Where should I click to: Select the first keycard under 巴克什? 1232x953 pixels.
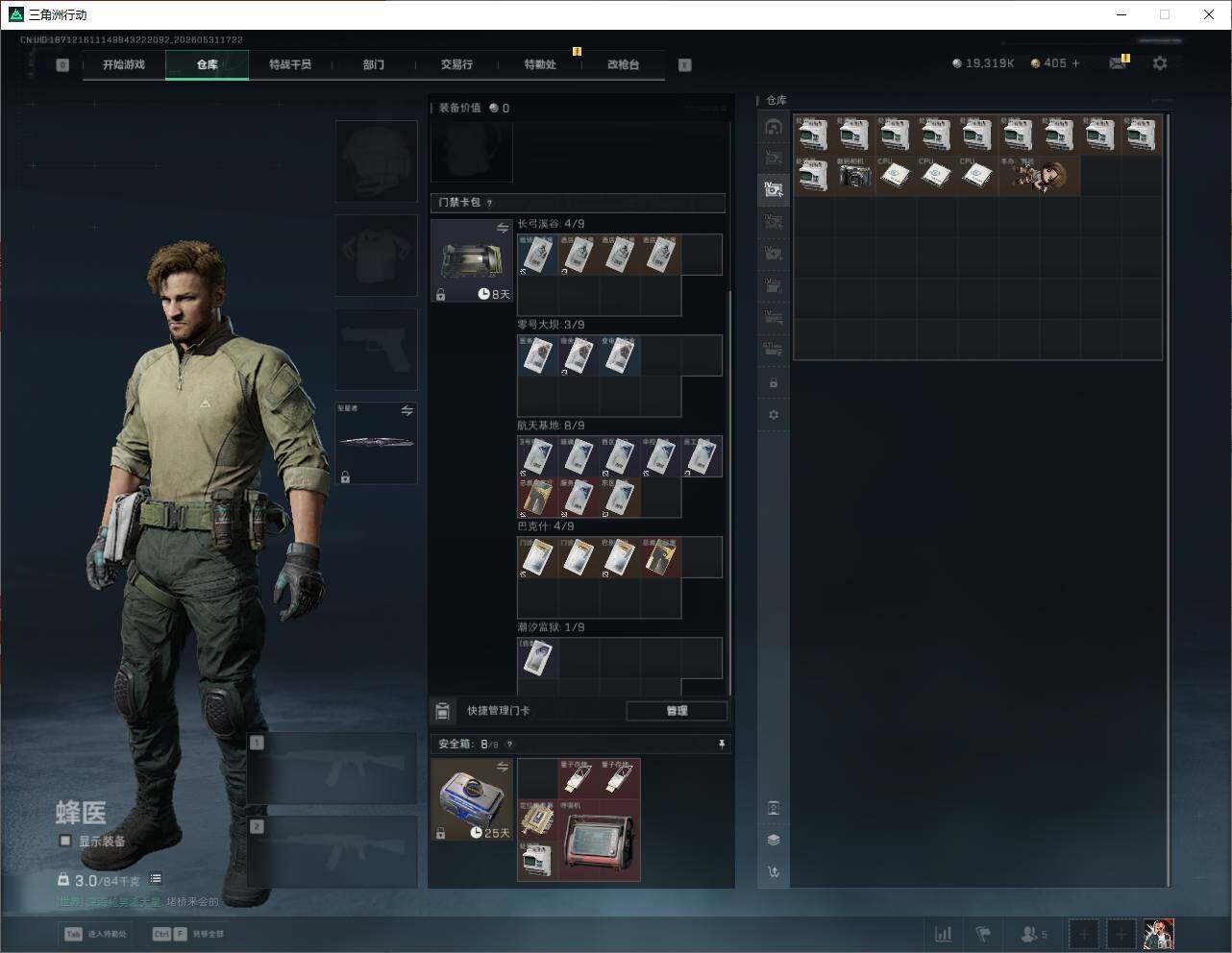coord(537,557)
